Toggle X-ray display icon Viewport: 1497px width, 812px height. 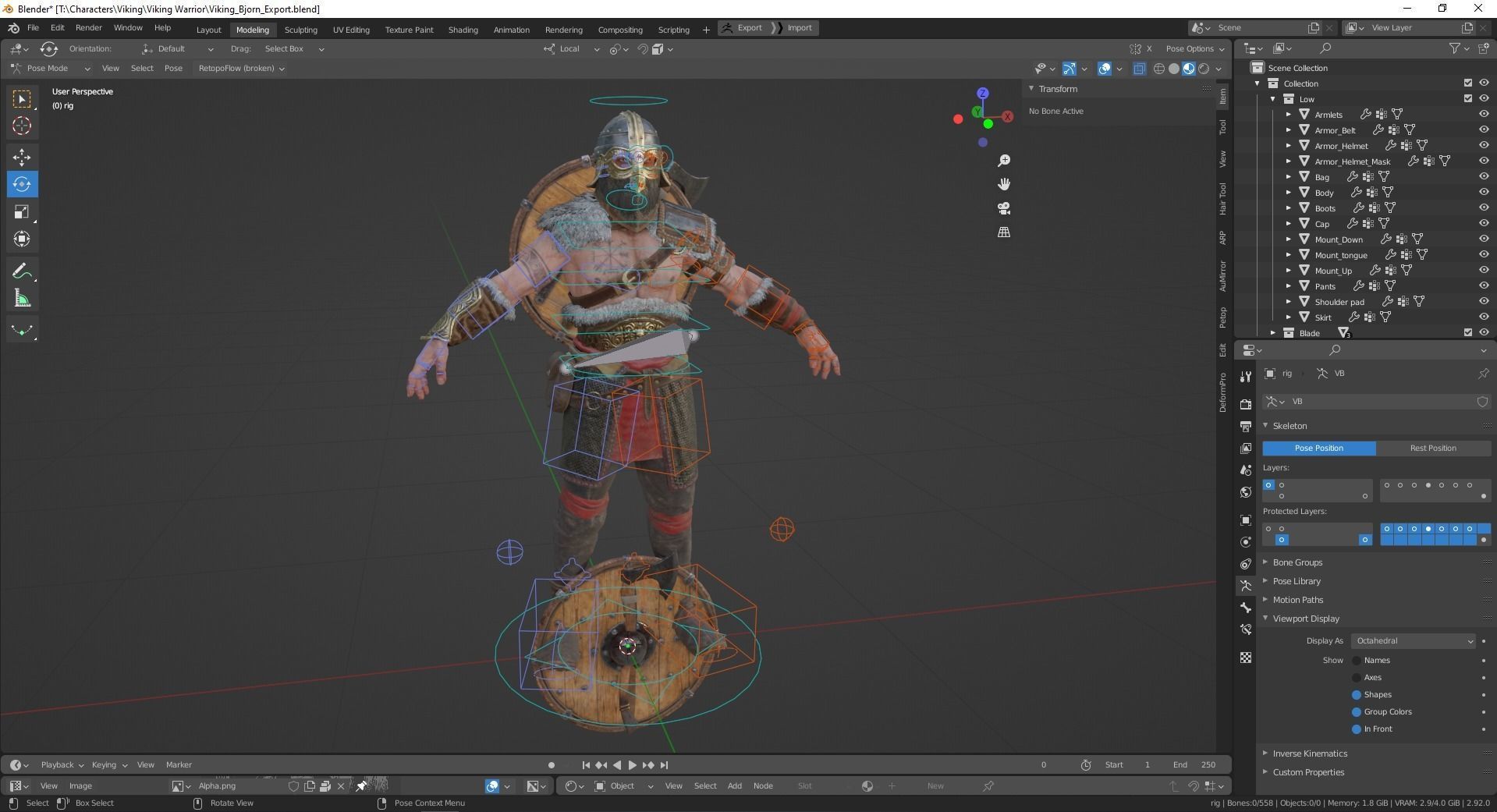(x=1139, y=69)
